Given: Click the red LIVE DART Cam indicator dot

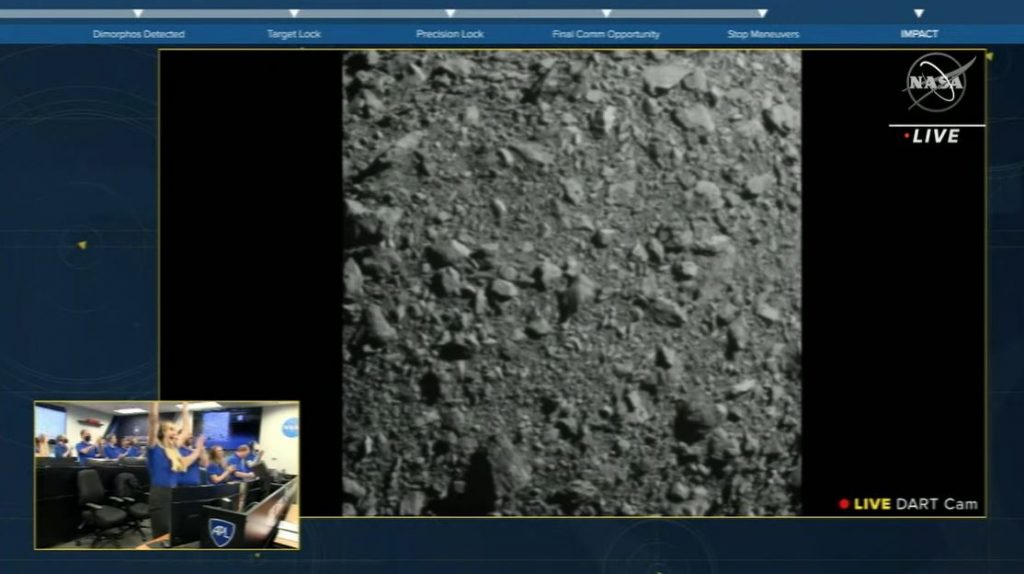Looking at the screenshot, I should tap(844, 504).
